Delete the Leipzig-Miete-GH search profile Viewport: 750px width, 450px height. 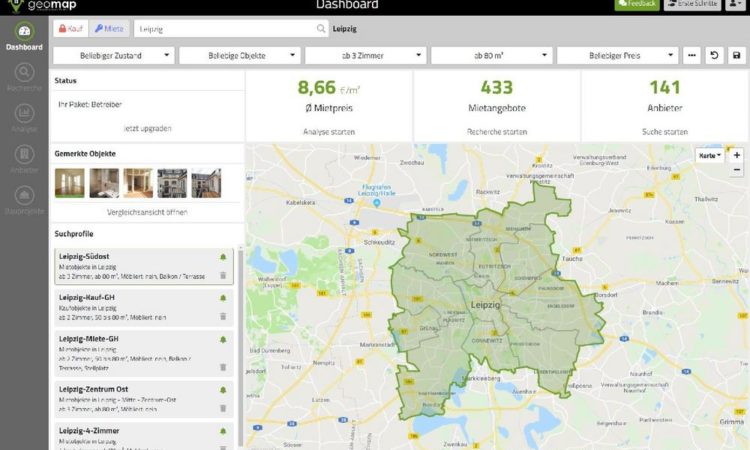(223, 367)
